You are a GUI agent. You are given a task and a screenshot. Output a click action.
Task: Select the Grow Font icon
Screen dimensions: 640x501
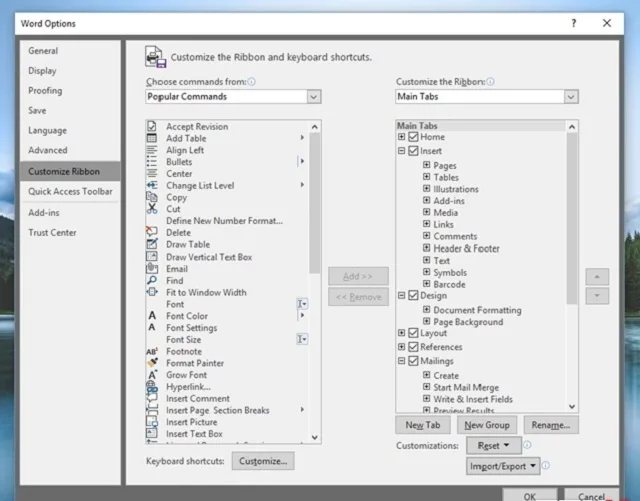pyautogui.click(x=152, y=374)
